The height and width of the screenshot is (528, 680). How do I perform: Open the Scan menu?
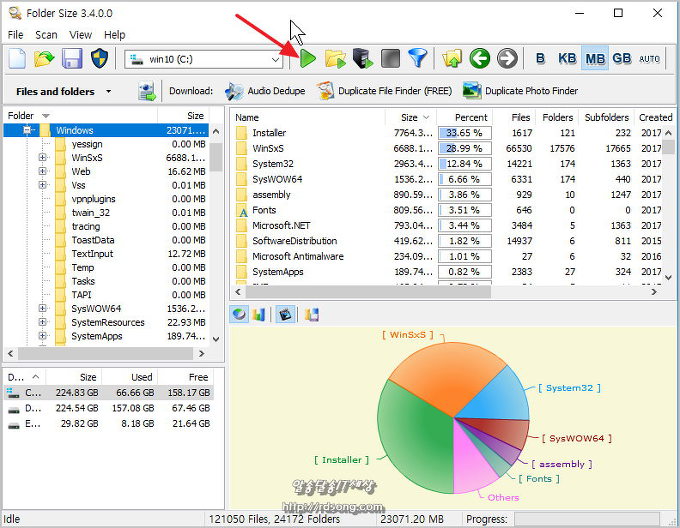pyautogui.click(x=46, y=35)
